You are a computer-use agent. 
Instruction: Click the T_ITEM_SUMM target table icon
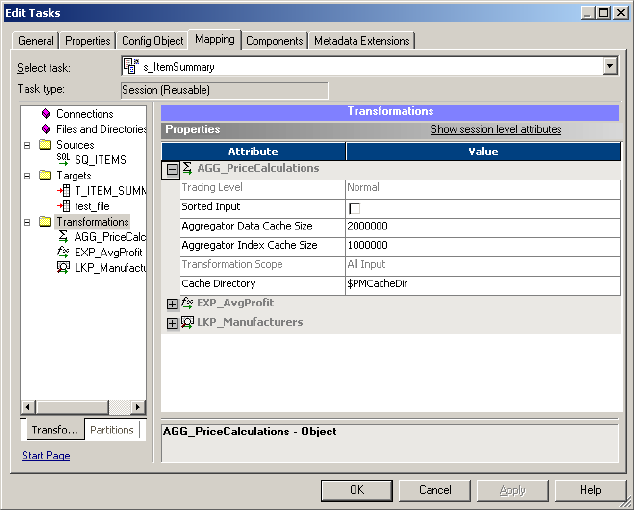click(63, 190)
